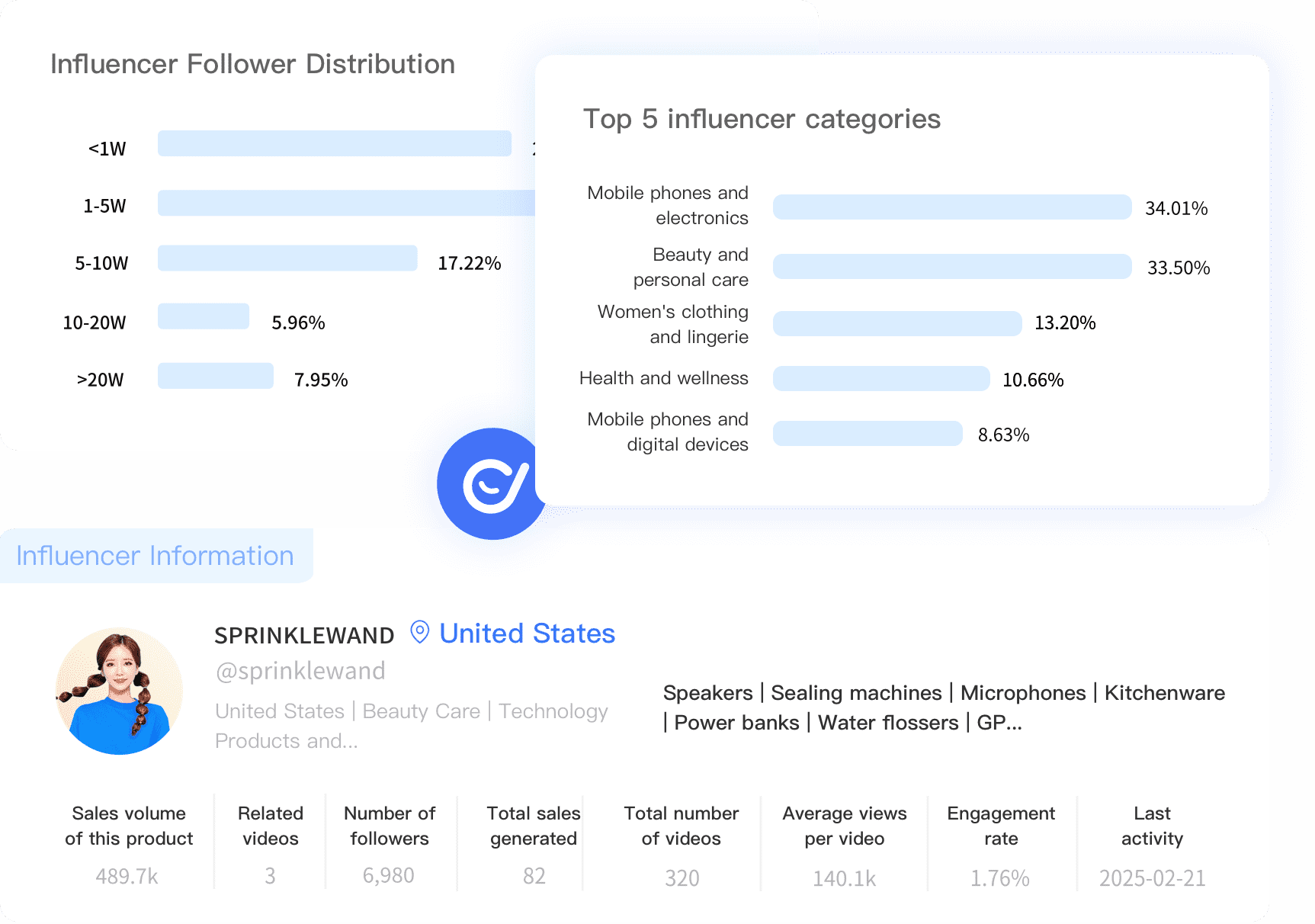Click the Sales volume of this product value
The image size is (1315, 924).
[127, 877]
